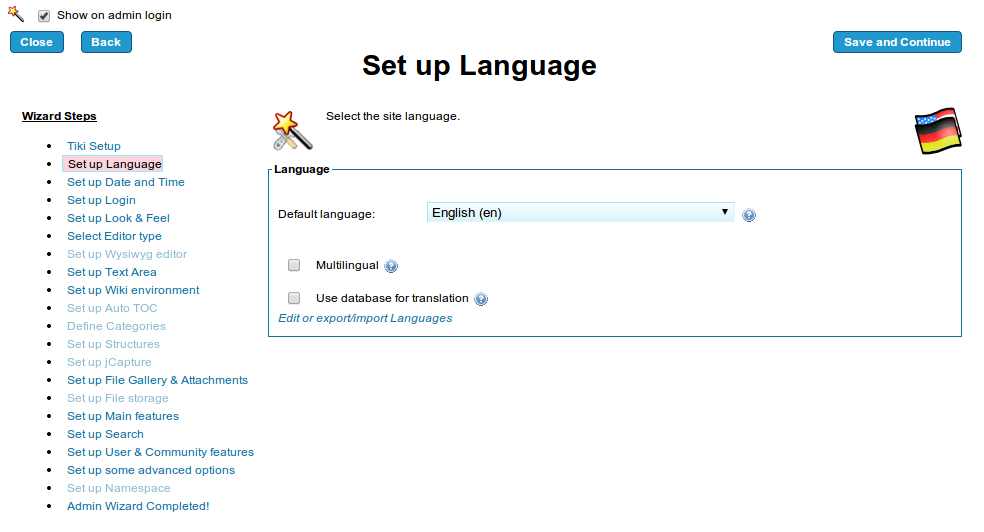The width and height of the screenshot is (984, 532).
Task: Open Set up Auto TOC step
Action: 112,308
